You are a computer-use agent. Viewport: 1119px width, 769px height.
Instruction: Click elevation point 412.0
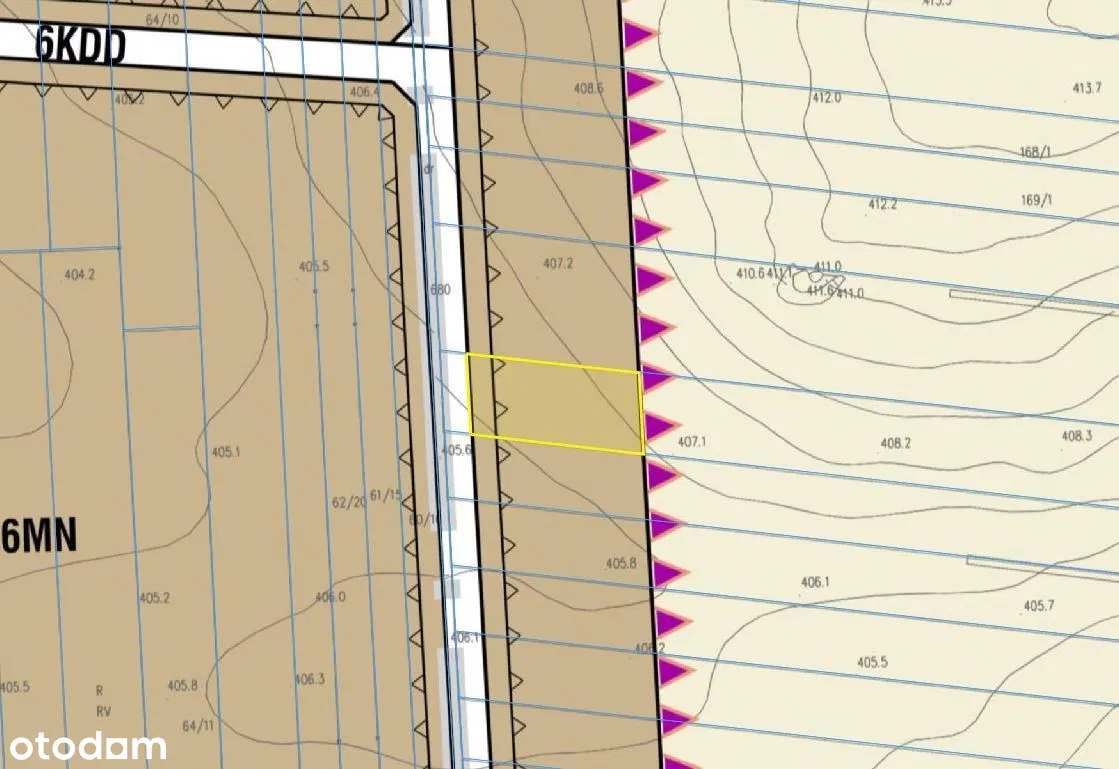[x=827, y=98]
